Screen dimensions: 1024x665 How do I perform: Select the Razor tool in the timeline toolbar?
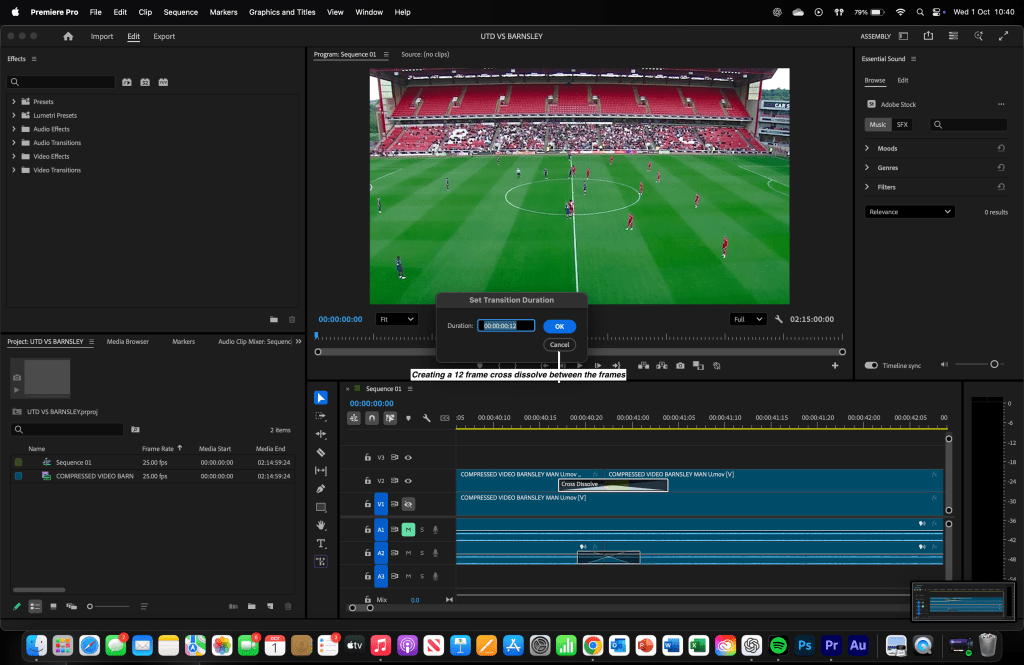(321, 452)
